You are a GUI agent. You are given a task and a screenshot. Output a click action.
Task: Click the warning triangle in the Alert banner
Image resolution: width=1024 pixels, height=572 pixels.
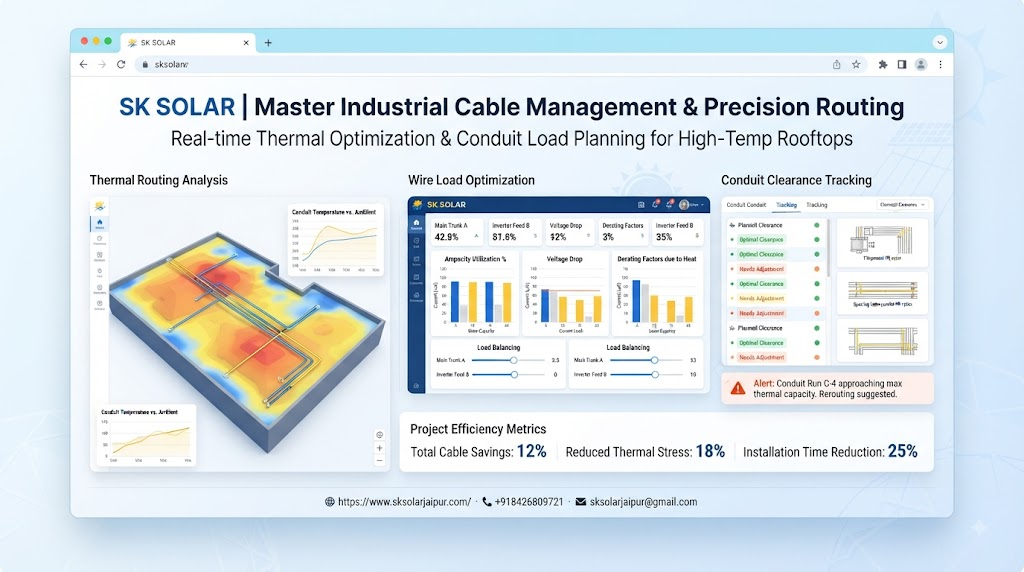click(x=738, y=389)
